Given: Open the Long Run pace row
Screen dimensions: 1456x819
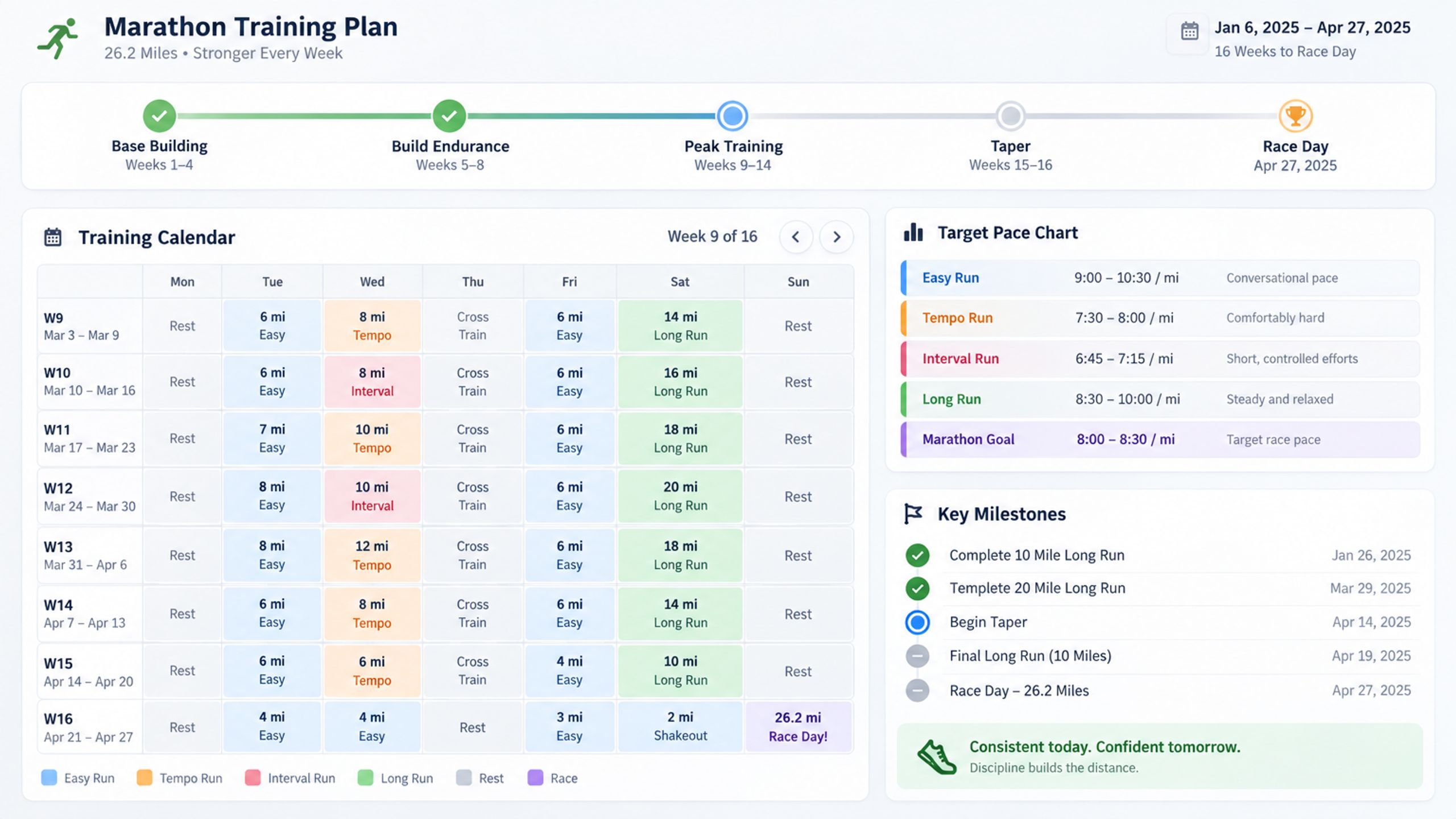Looking at the screenshot, I should tap(1160, 399).
